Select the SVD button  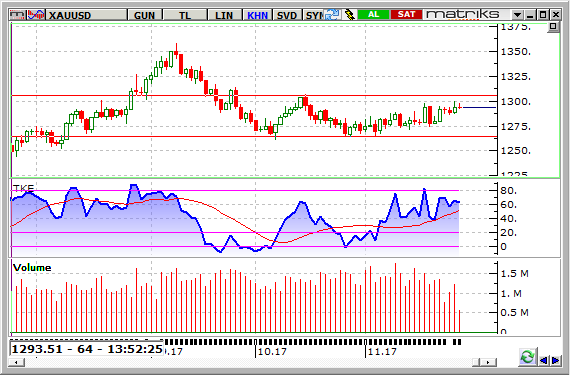coord(287,15)
